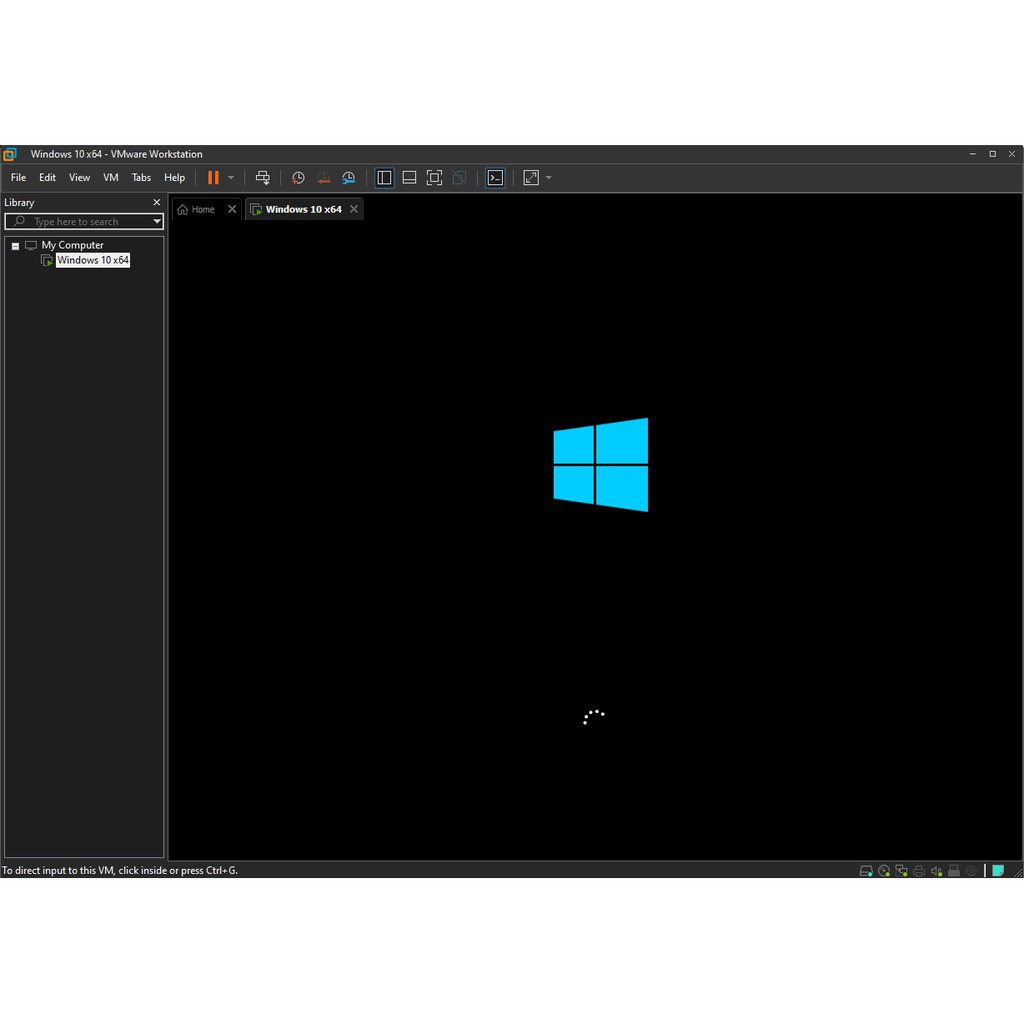The height and width of the screenshot is (1024, 1024).
Task: Click the printer icon in the status bar
Action: (918, 870)
